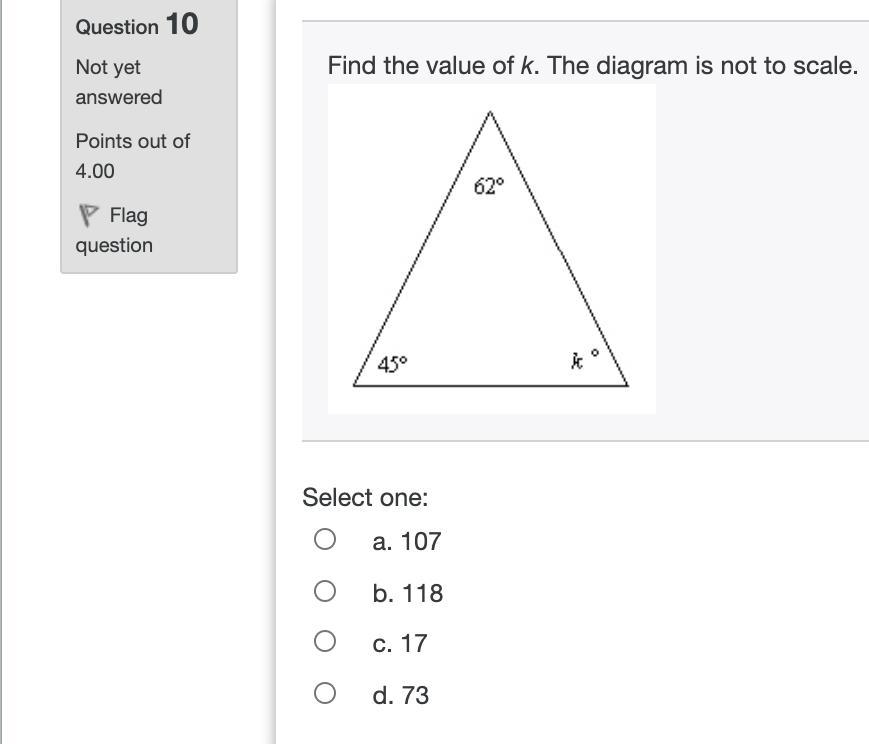Click the Flag question link text

[x=128, y=216]
